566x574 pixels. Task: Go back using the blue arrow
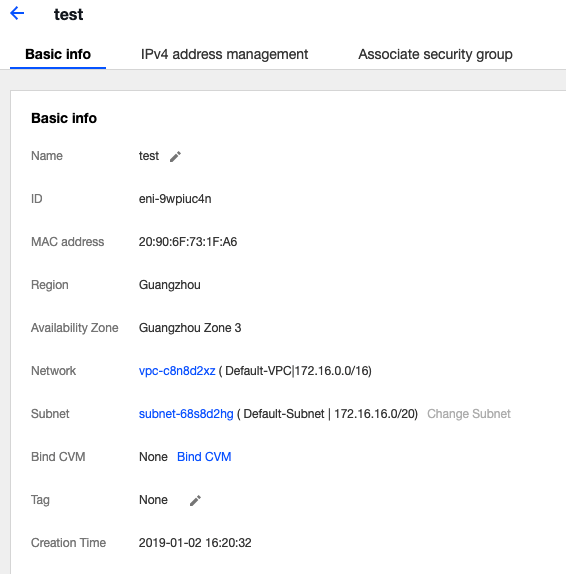pos(17,14)
